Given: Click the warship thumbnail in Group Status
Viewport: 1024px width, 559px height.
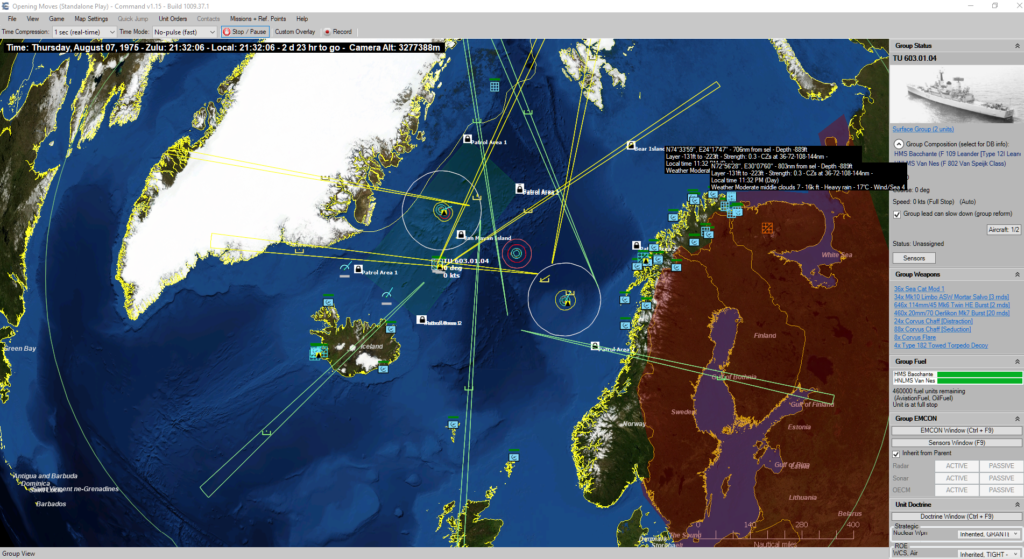Looking at the screenshot, I should (956, 99).
